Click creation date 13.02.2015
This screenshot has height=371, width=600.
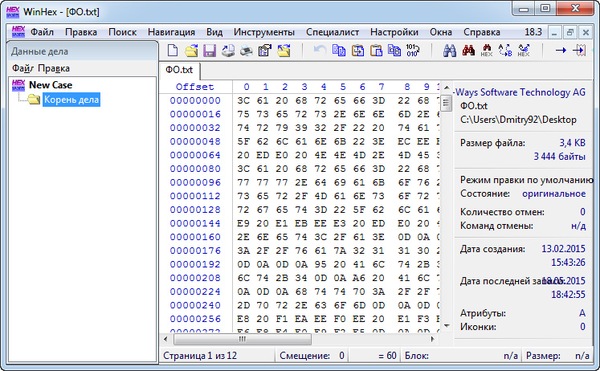click(x=563, y=249)
